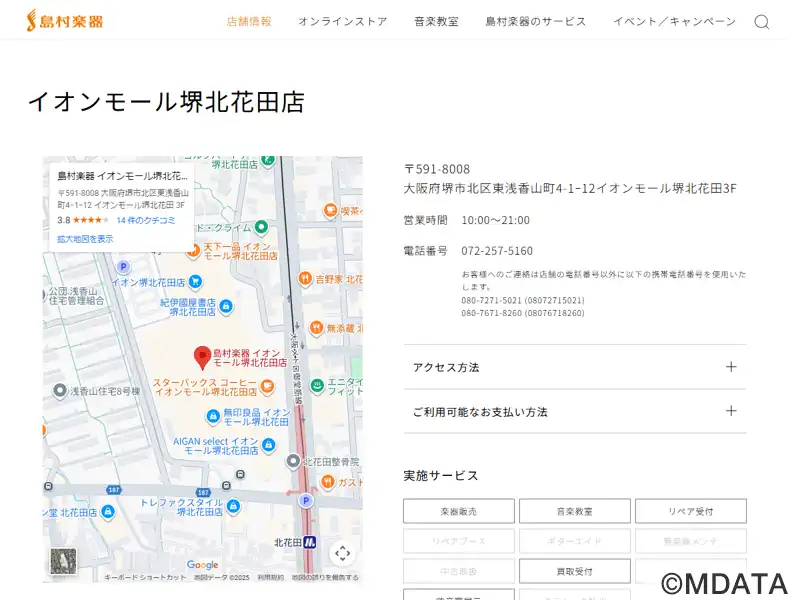800x600 pixels.
Task: Open the 店舗情報 menu item
Action: click(249, 22)
